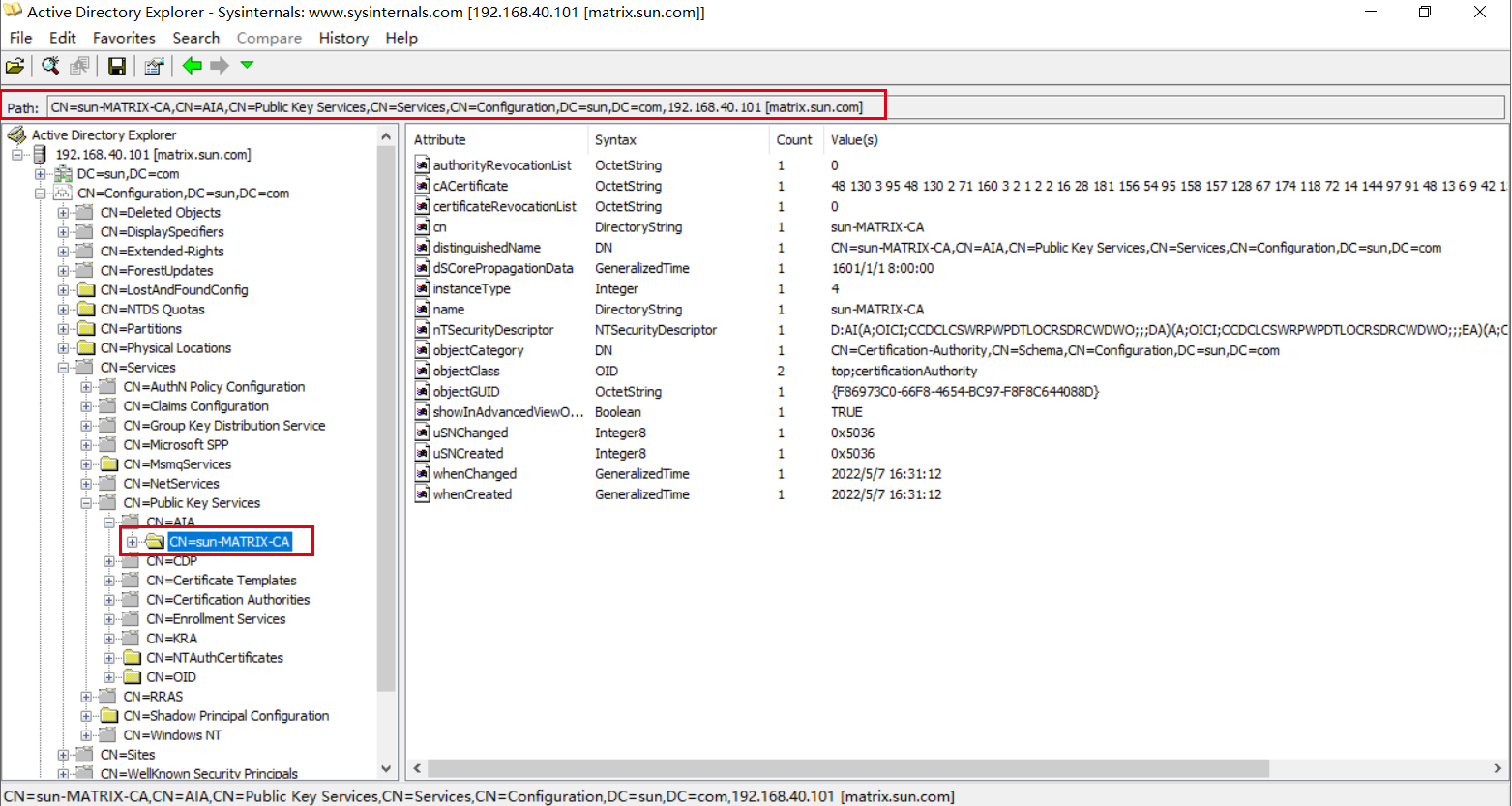Click the nTSecurityDescriptor attribute icon

coord(422,330)
